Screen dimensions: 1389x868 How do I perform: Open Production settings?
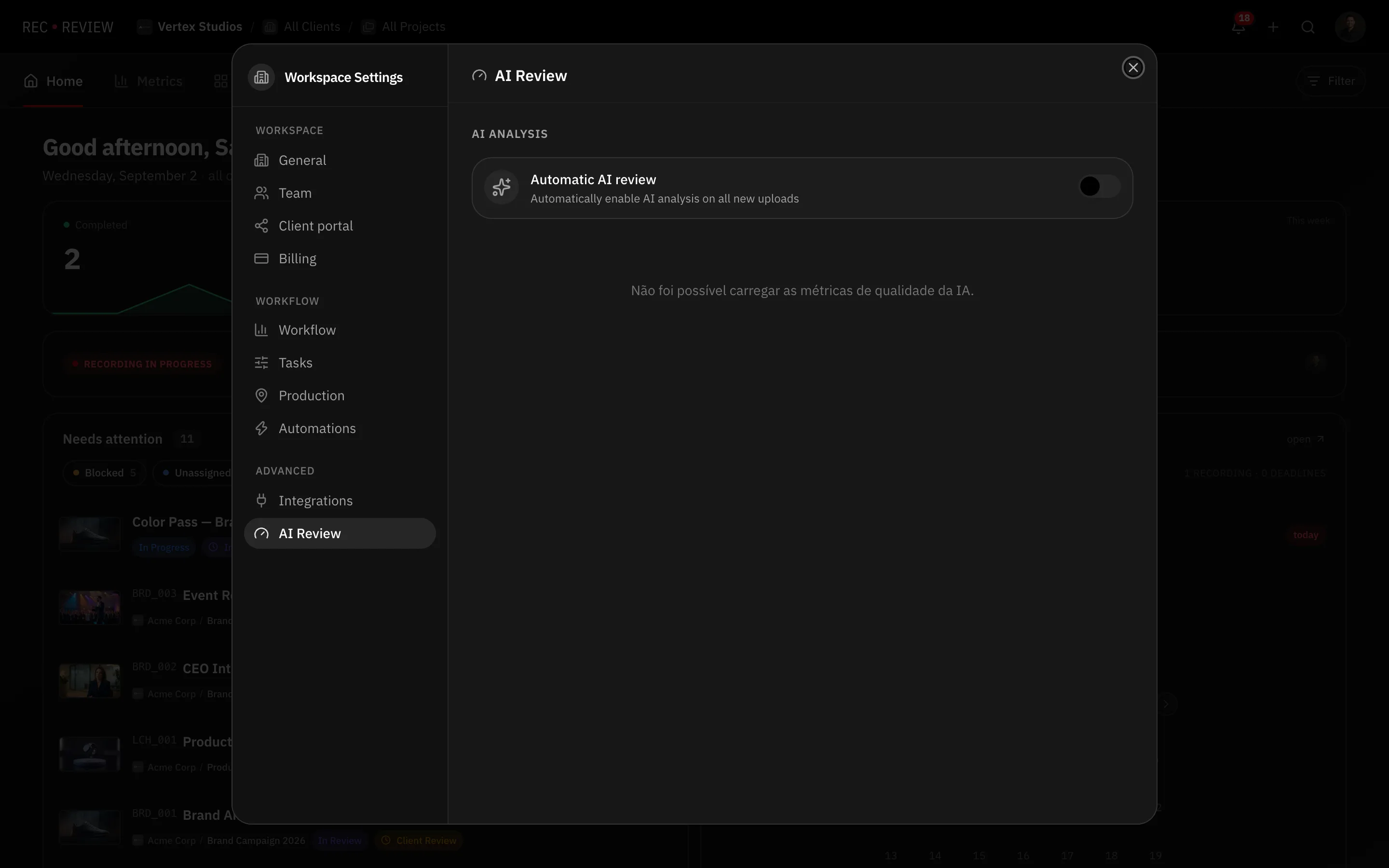click(x=340, y=395)
